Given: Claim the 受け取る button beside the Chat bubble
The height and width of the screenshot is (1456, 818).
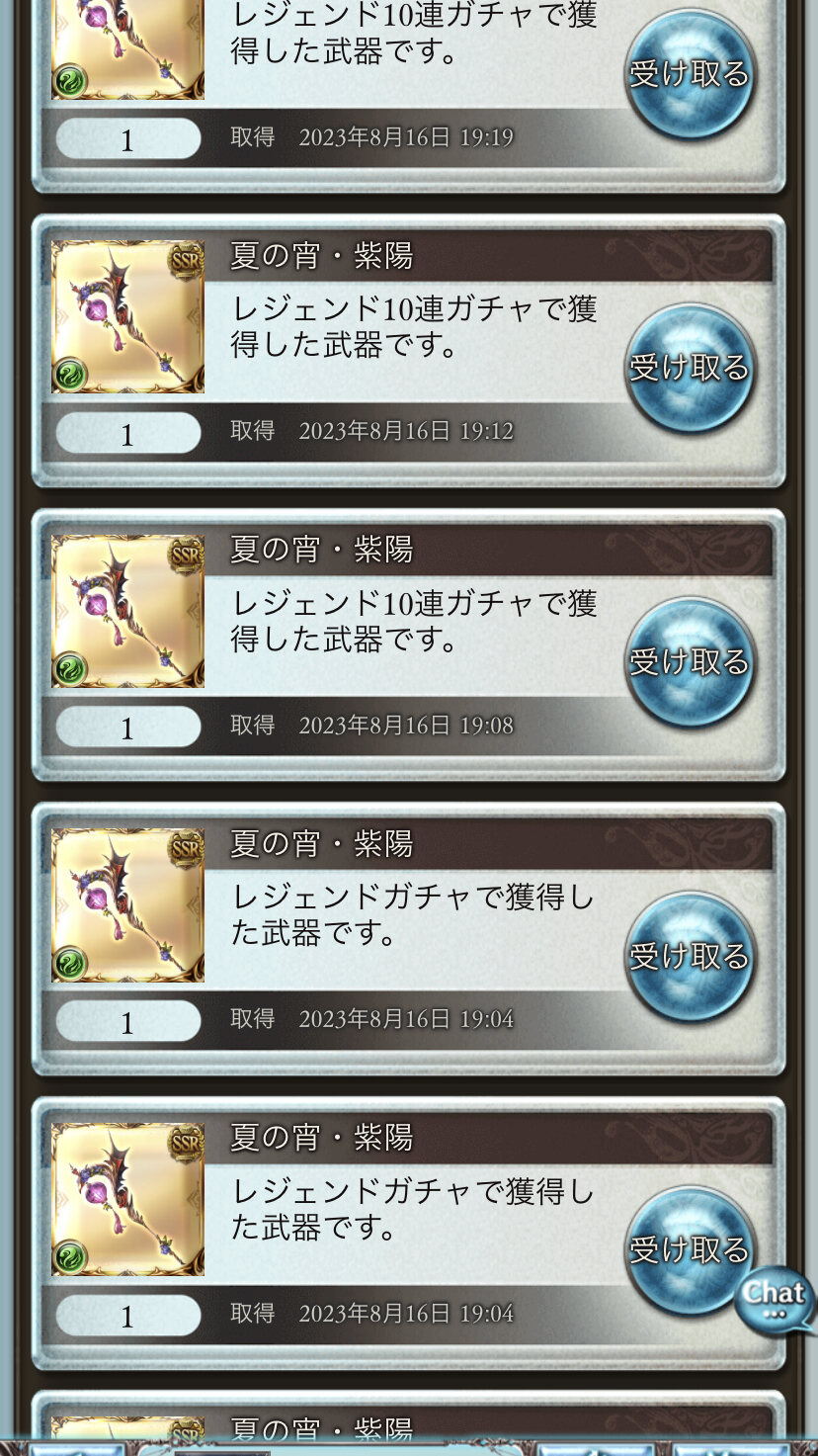Looking at the screenshot, I should pos(691,1249).
